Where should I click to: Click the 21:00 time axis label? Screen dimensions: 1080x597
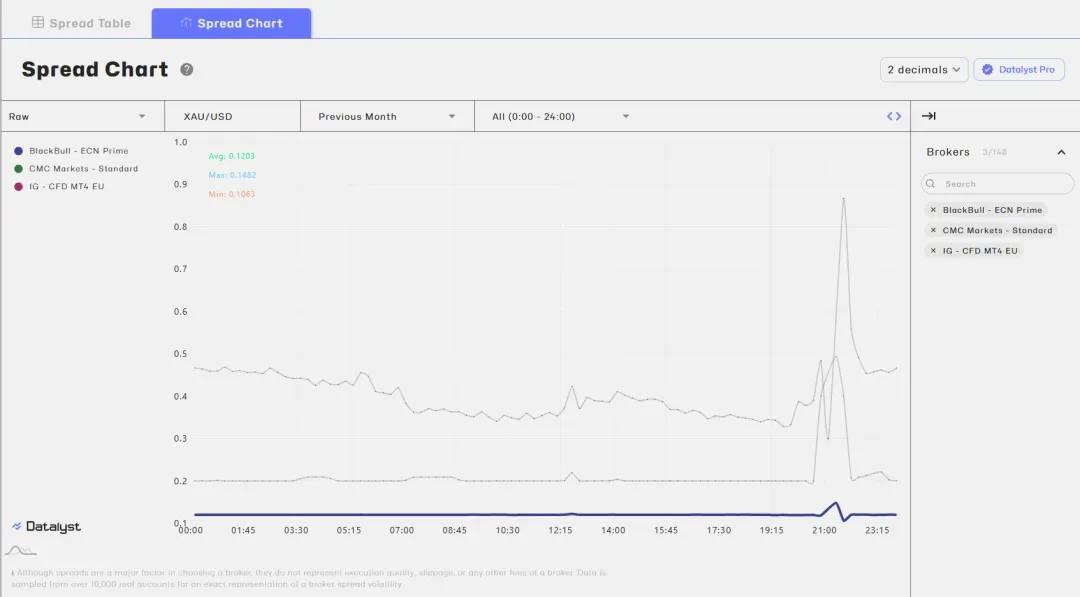coord(824,530)
